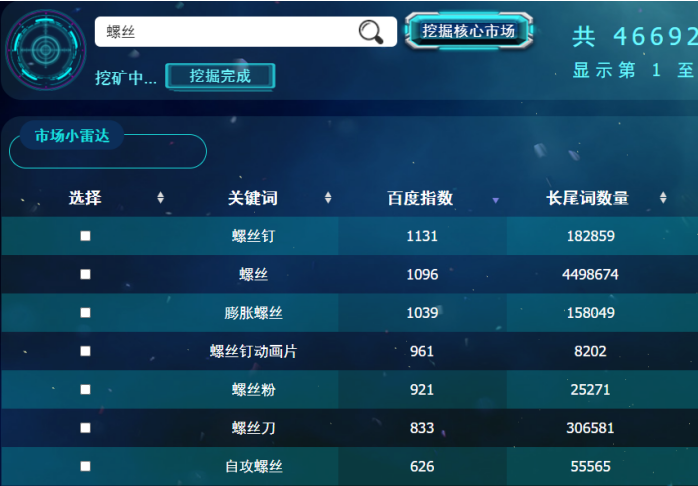Click keyword cell 自攻螺丝
Screen dimensions: 698x486
point(253,466)
